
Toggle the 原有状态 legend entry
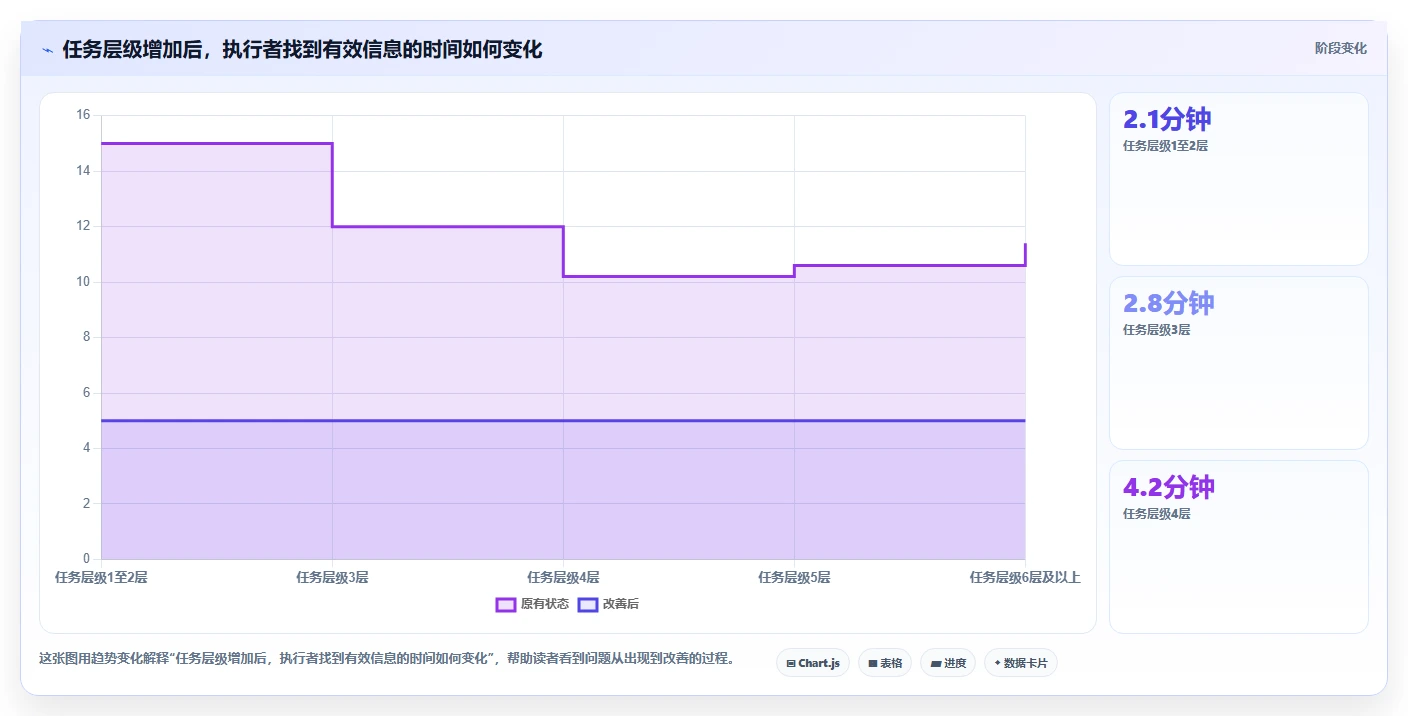532,604
